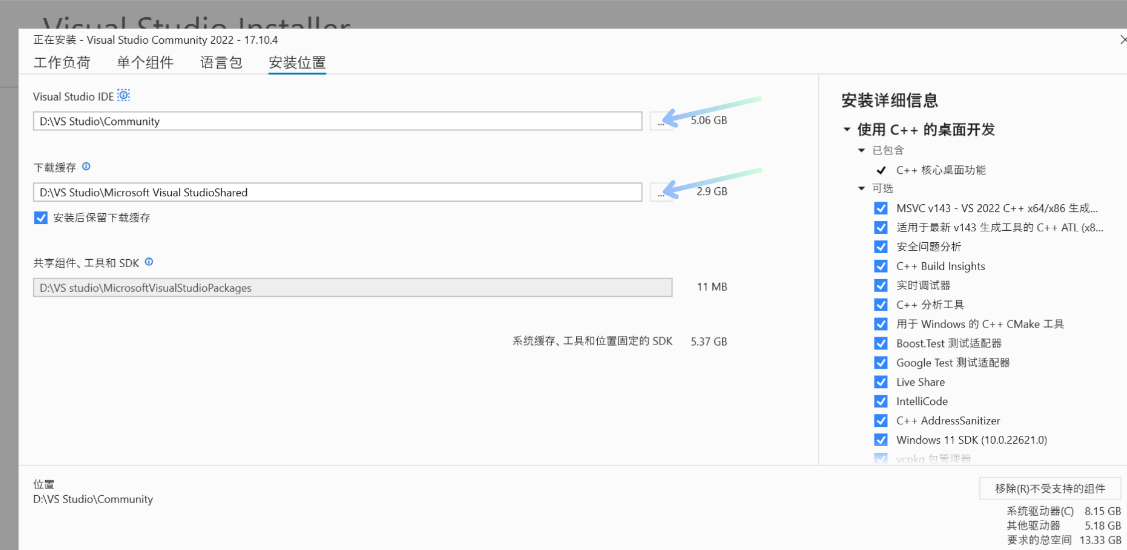The height and width of the screenshot is (550, 1127).
Task: Click info icon next to 下载缓存
Action: [86, 166]
